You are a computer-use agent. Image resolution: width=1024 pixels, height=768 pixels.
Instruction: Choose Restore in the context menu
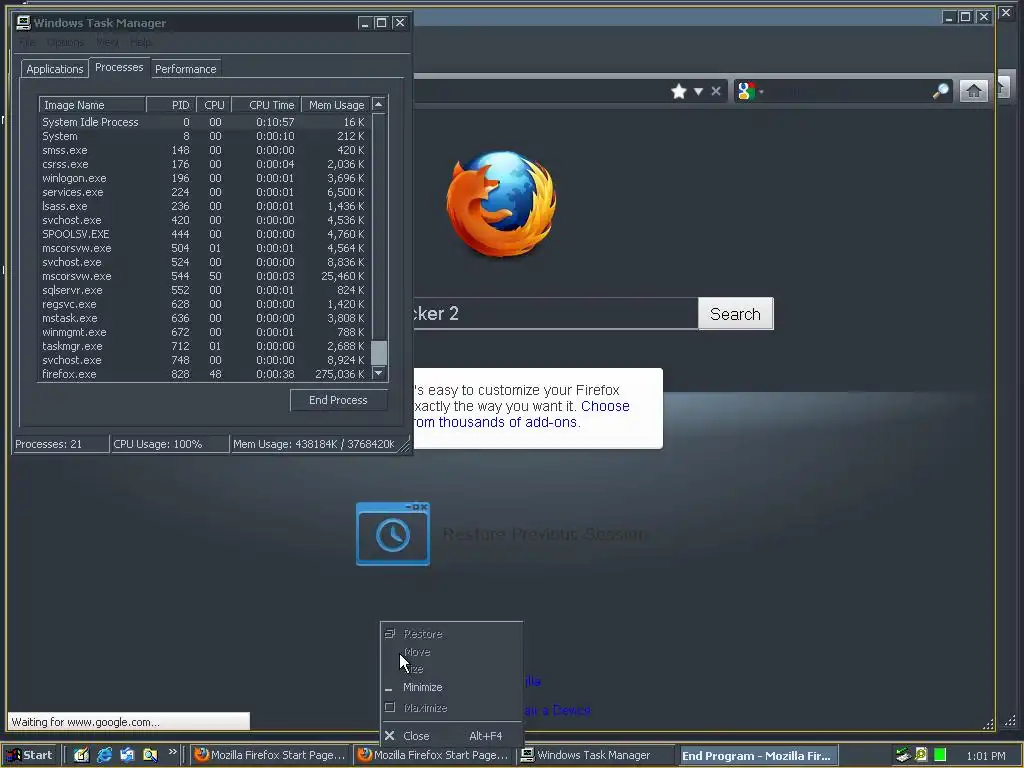click(451, 634)
